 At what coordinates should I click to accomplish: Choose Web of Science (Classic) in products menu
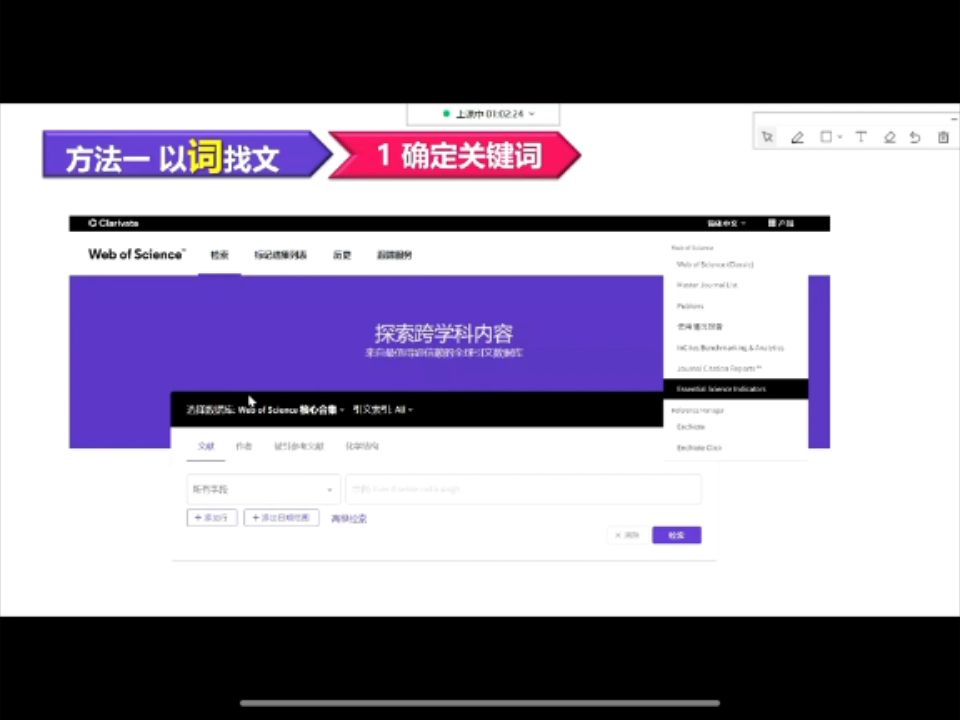[714, 264]
